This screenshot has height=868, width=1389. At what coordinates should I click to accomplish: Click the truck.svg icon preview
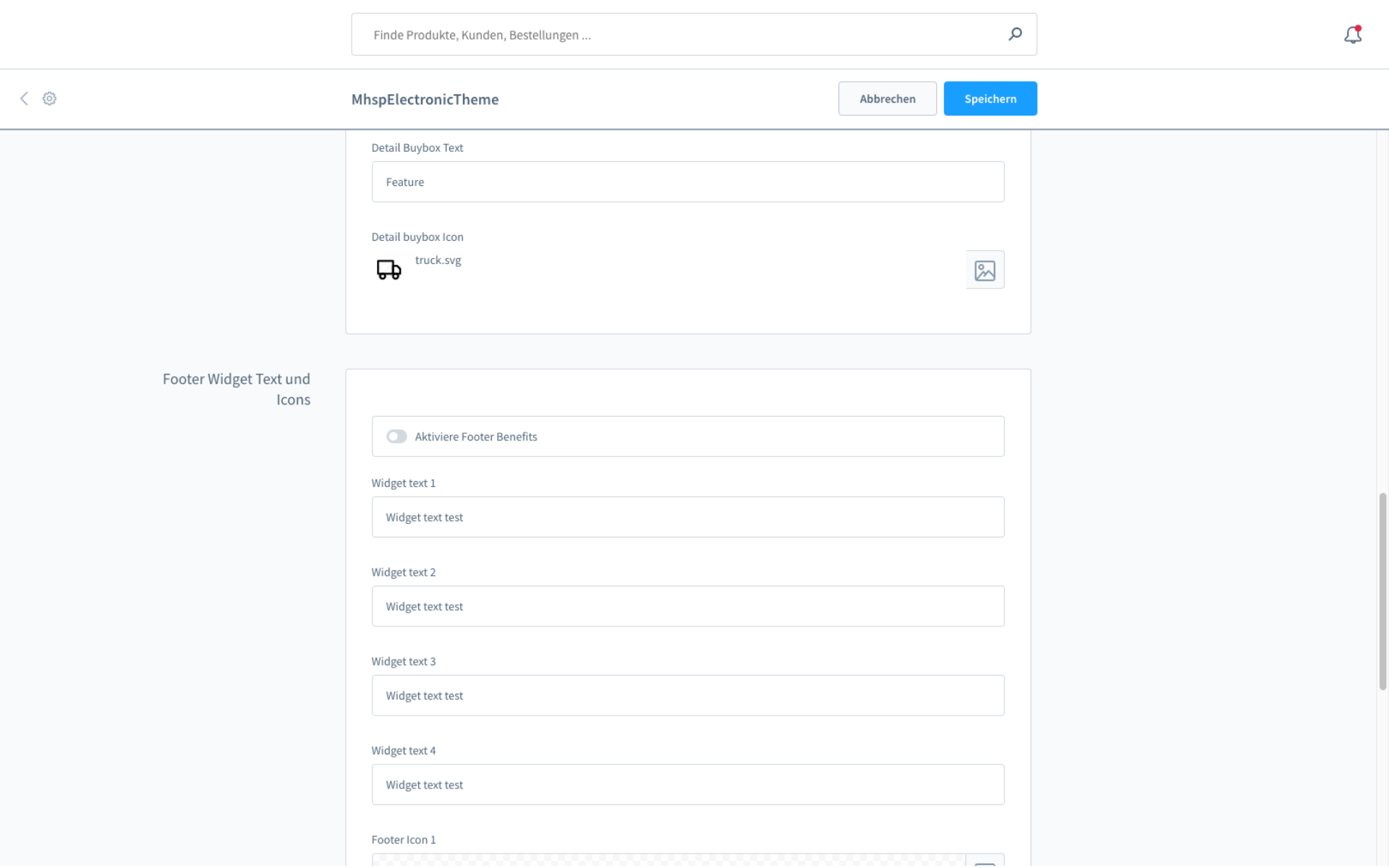[x=388, y=269]
